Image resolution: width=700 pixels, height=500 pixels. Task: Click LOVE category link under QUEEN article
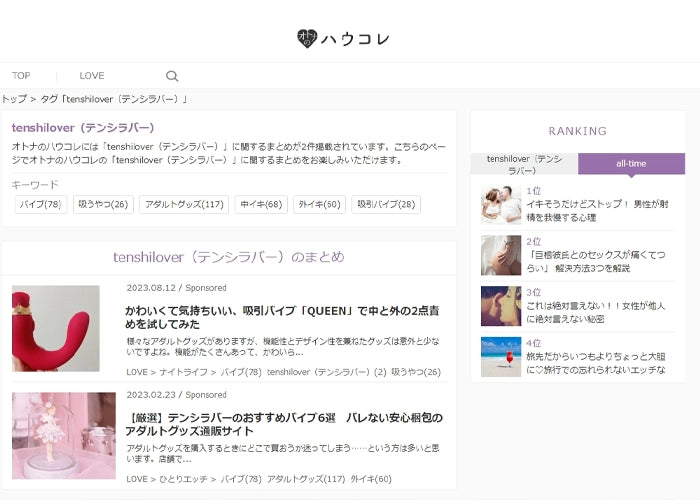[x=137, y=372]
